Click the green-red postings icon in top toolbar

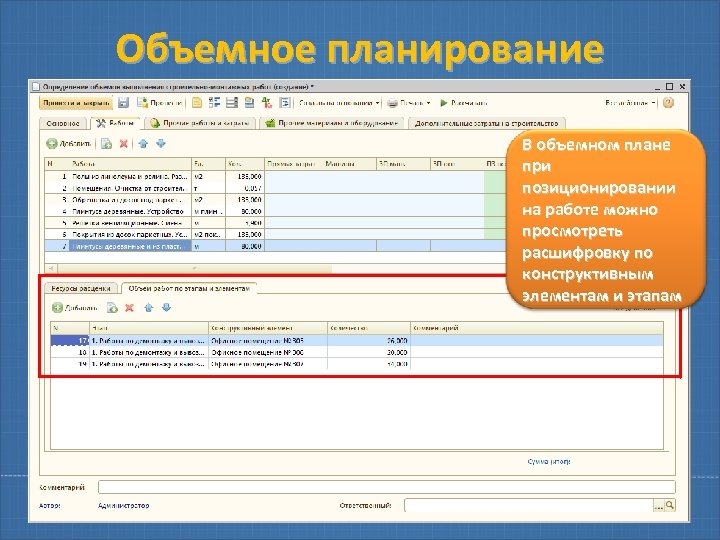[x=267, y=103]
